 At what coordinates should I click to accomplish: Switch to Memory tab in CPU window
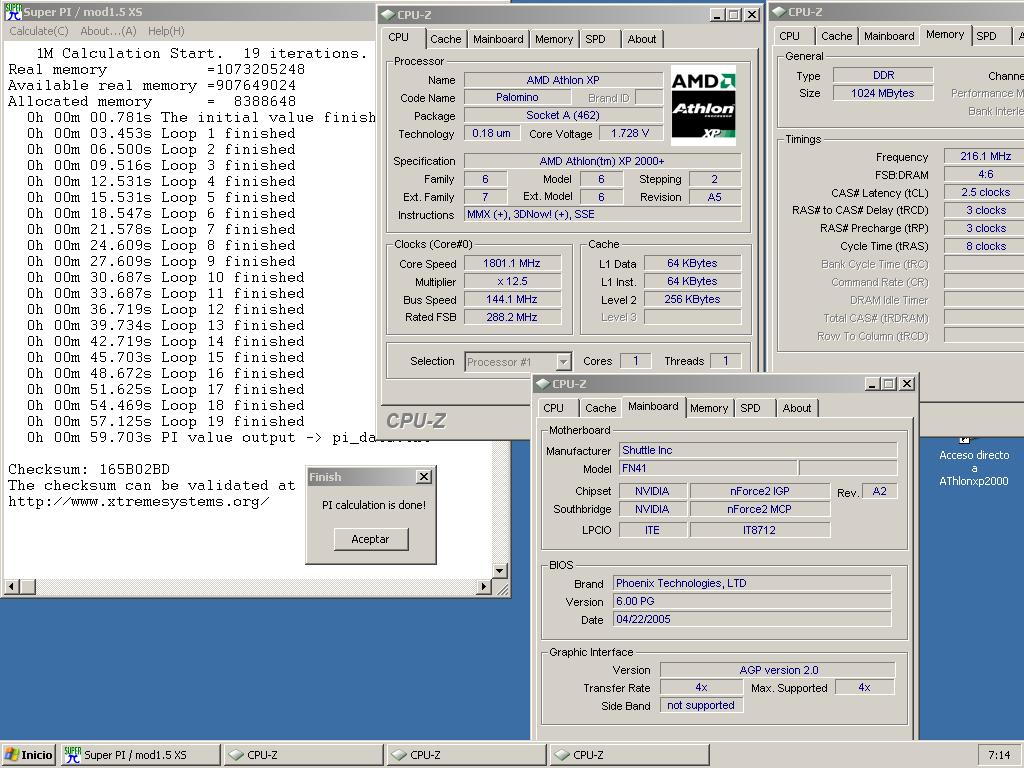(554, 39)
